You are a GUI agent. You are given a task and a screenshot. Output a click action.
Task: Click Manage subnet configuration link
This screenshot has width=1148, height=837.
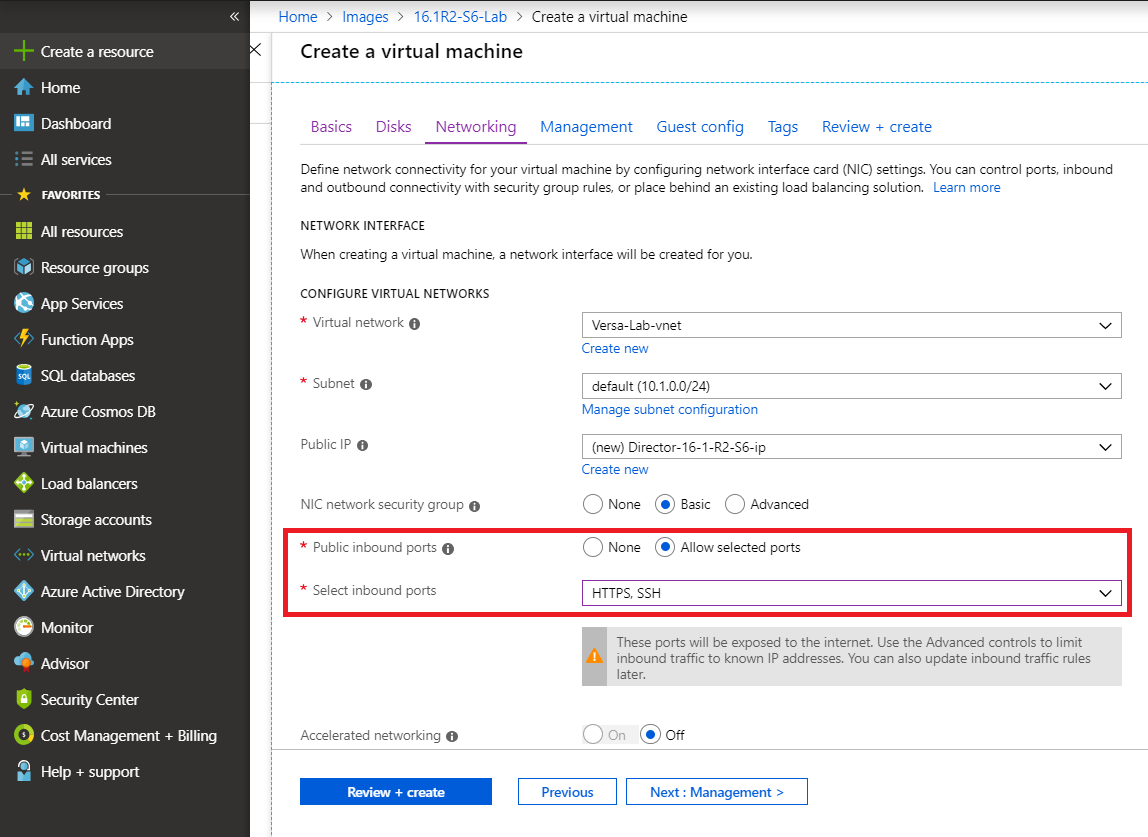(670, 409)
